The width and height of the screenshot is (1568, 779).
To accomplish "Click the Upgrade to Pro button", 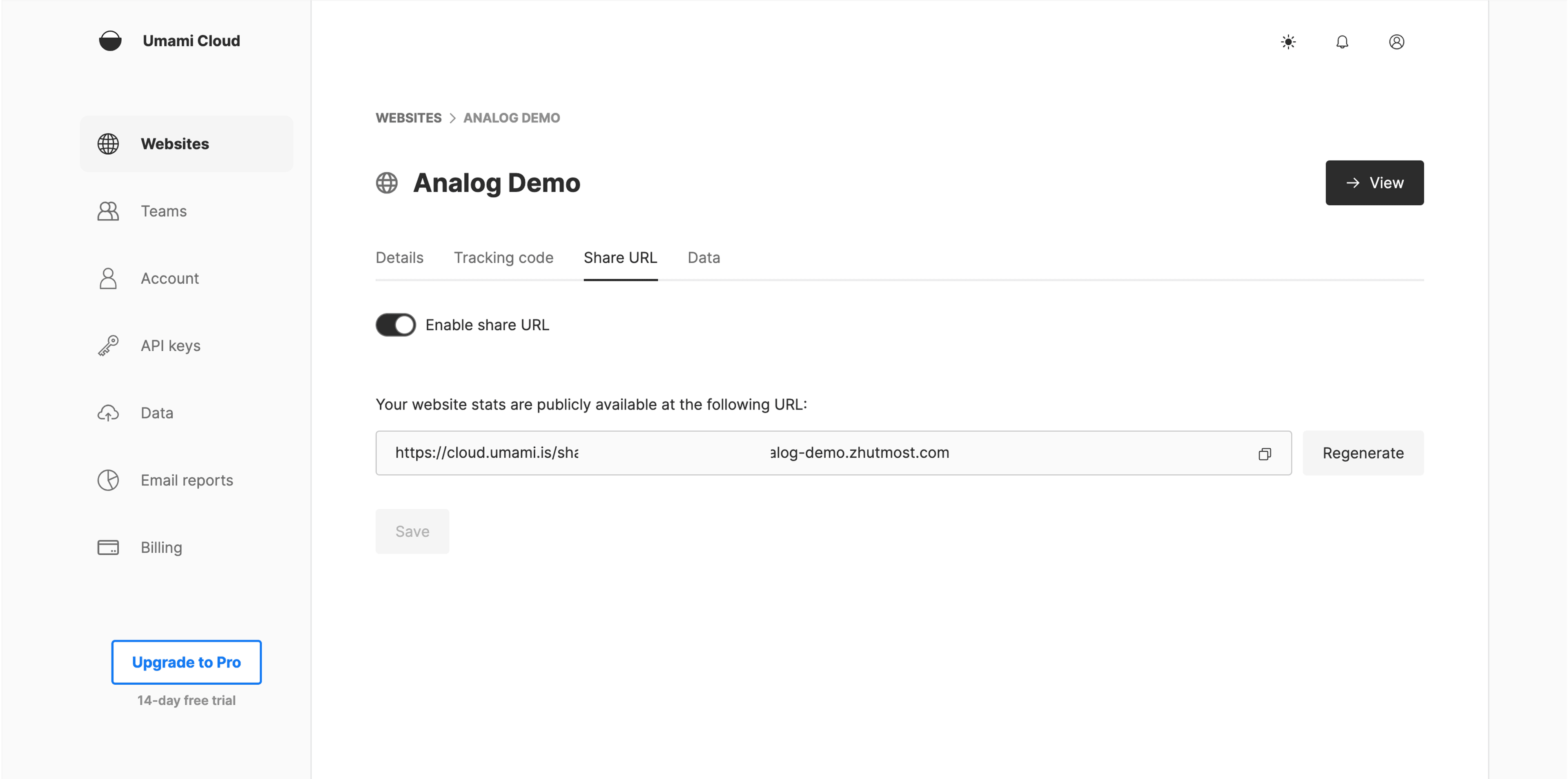I will (x=186, y=662).
